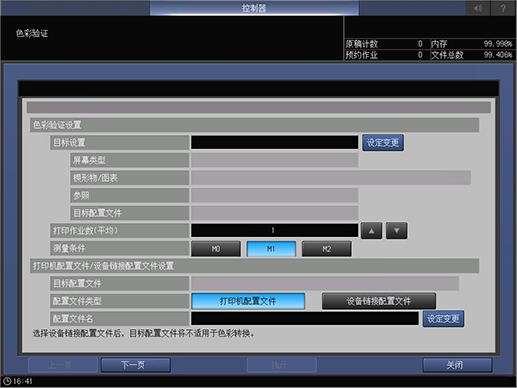The height and width of the screenshot is (388, 517).
Task: Decrease print job count with down arrow
Action: (x=396, y=231)
